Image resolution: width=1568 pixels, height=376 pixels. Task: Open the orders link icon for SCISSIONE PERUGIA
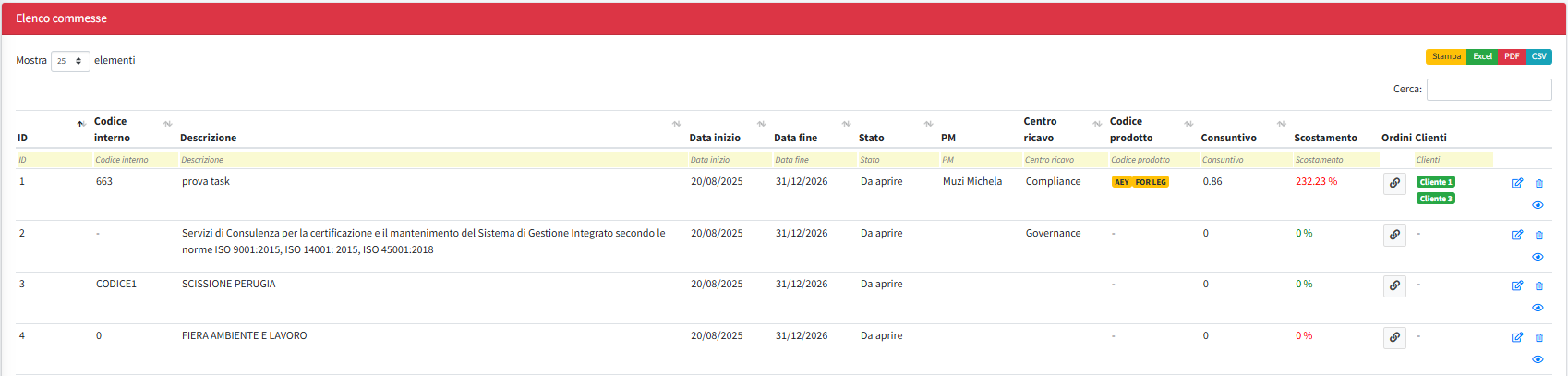[1394, 285]
